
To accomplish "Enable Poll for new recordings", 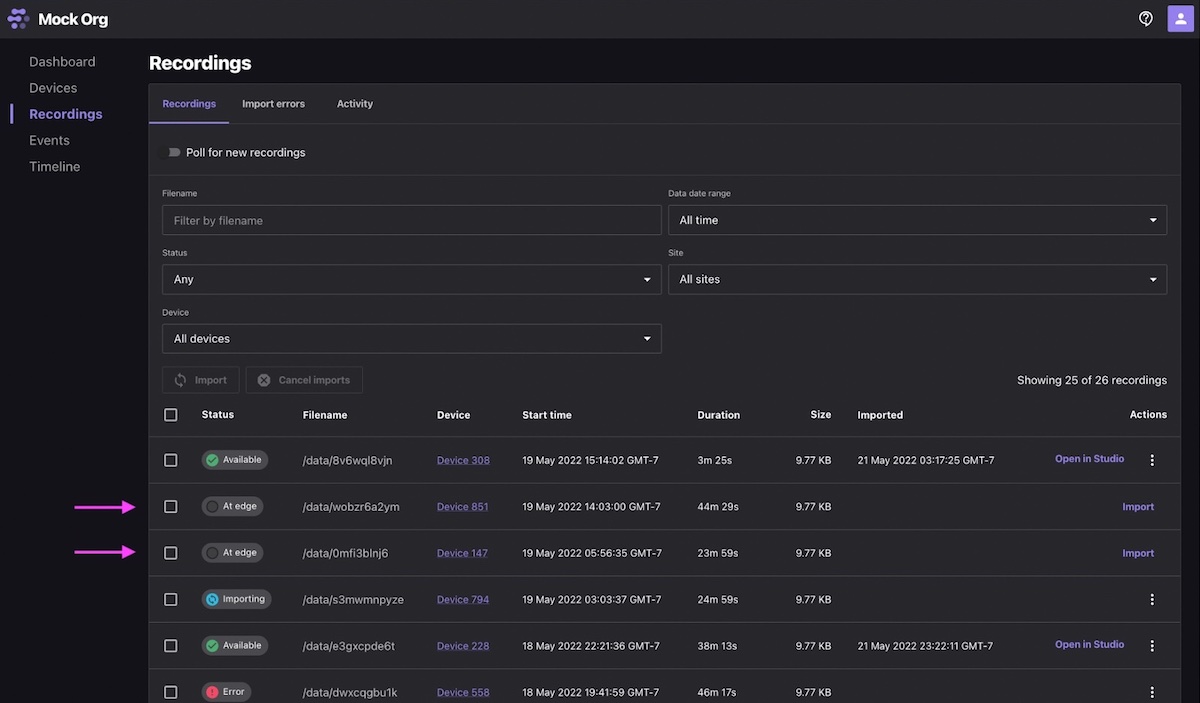I will (171, 151).
